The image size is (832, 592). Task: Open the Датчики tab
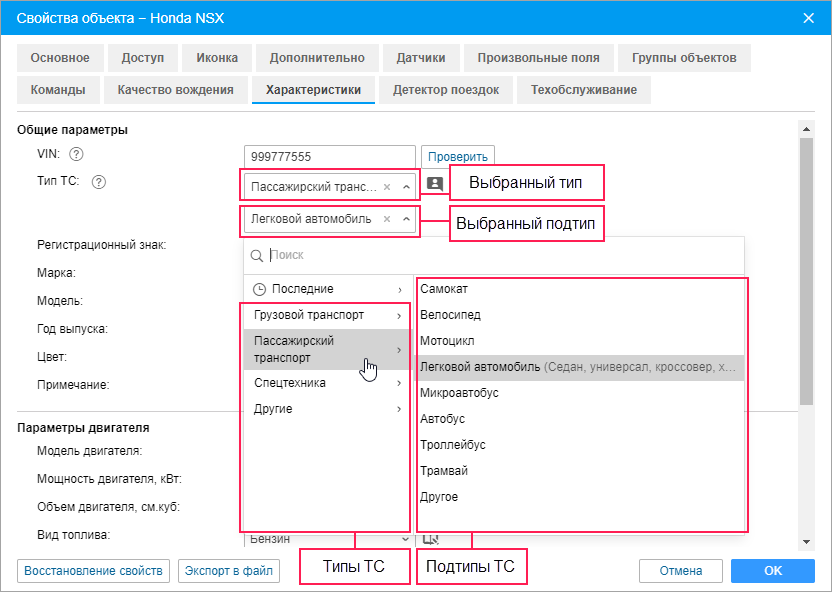(x=421, y=58)
